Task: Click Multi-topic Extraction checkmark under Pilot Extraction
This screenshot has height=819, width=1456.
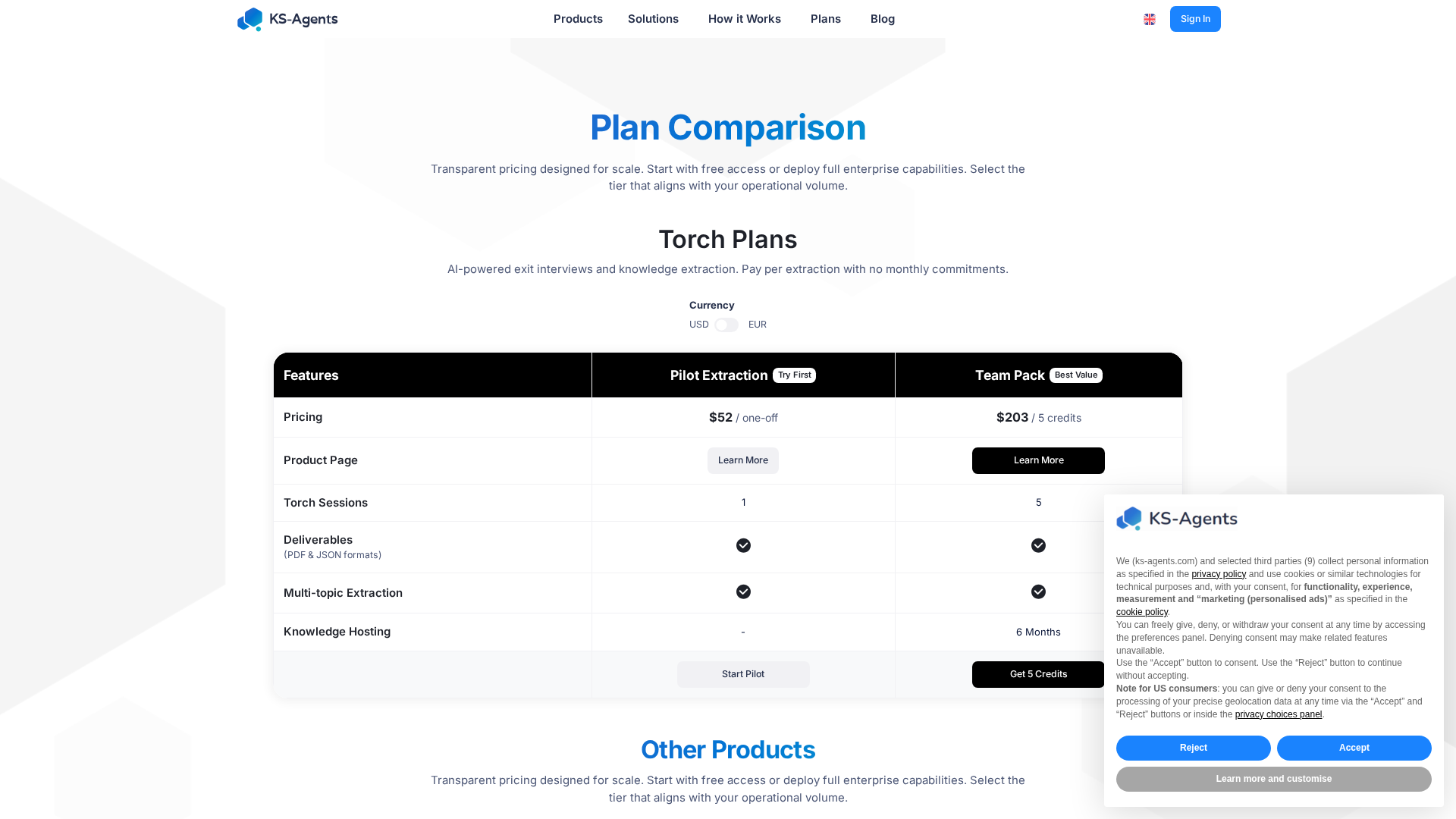Action: [x=743, y=591]
